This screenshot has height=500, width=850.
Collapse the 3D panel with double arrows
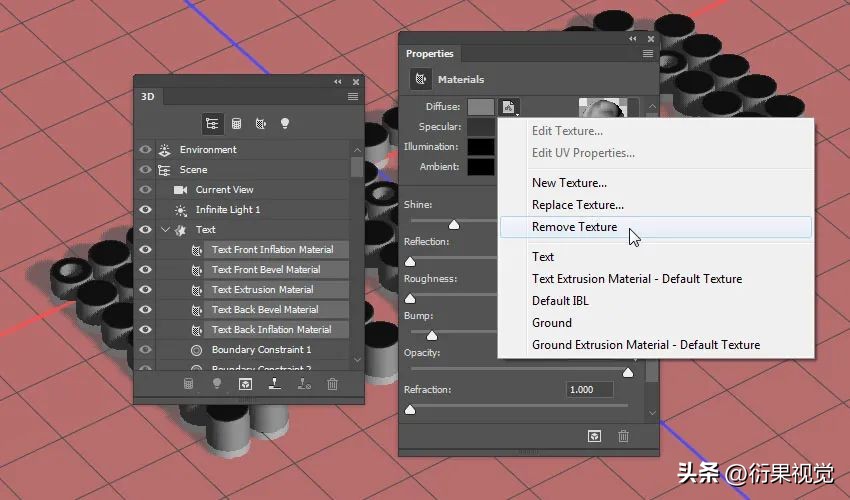pyautogui.click(x=338, y=81)
